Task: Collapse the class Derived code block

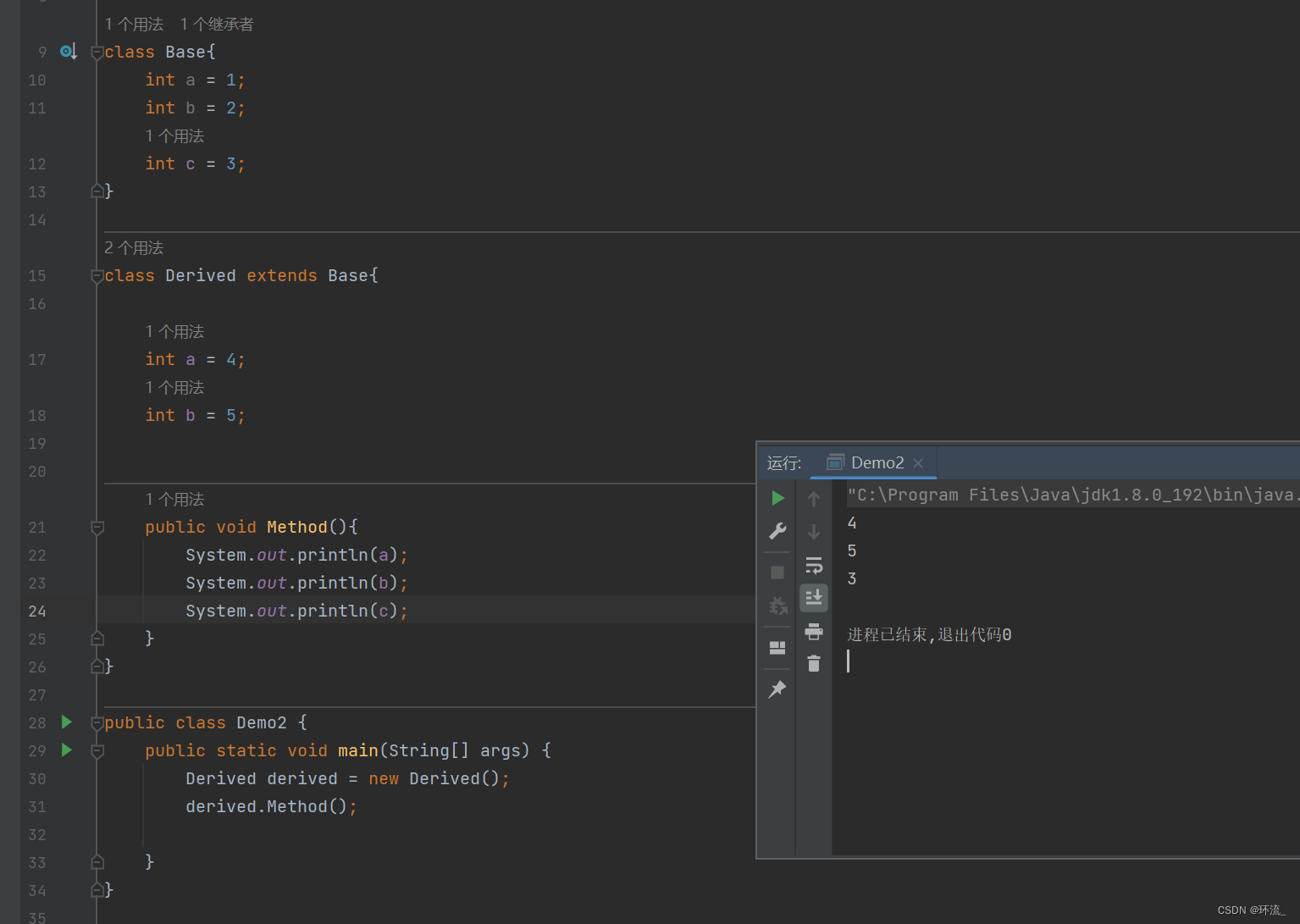Action: click(x=97, y=276)
